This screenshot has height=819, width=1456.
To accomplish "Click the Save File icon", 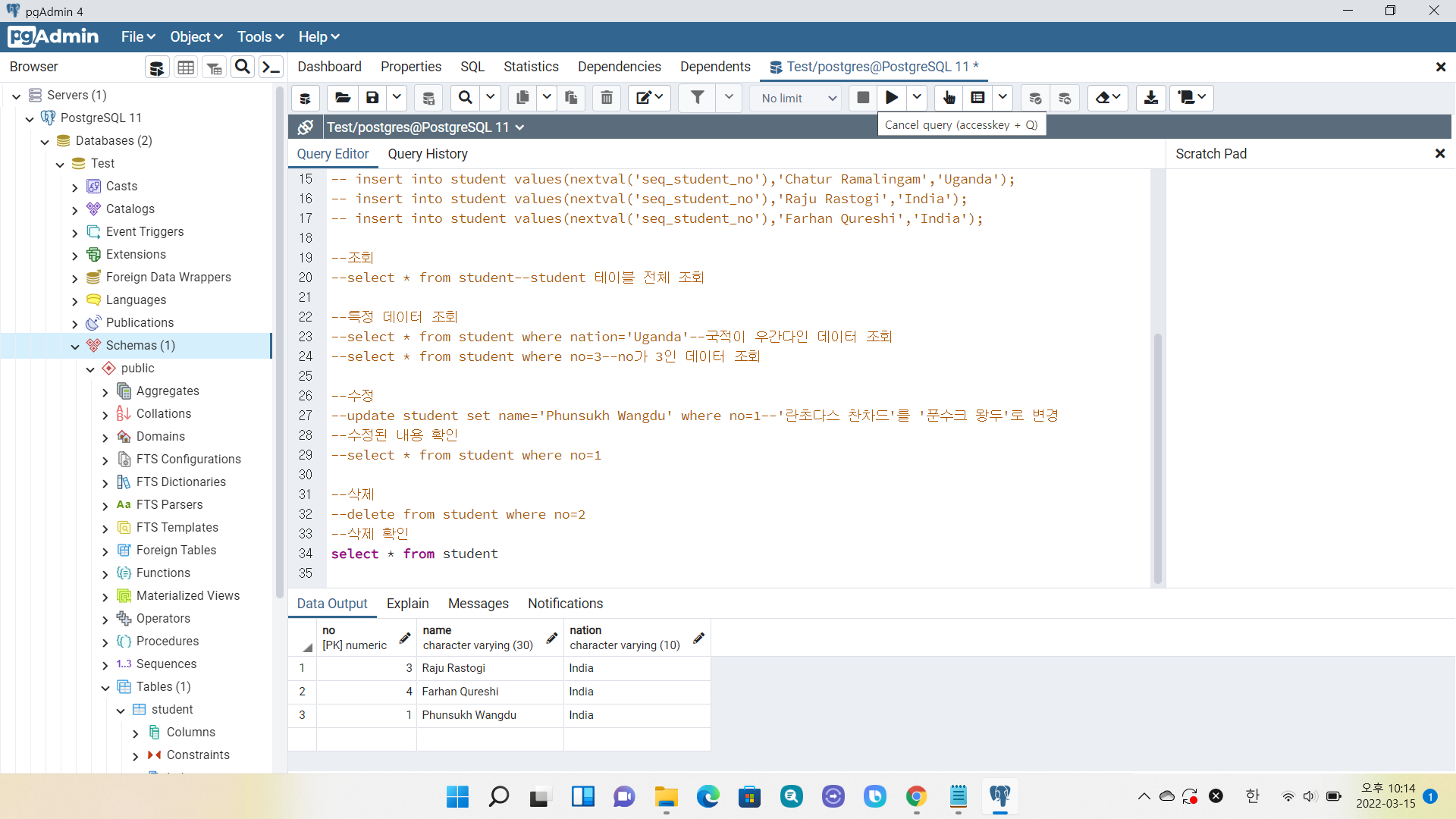I will 372,98.
